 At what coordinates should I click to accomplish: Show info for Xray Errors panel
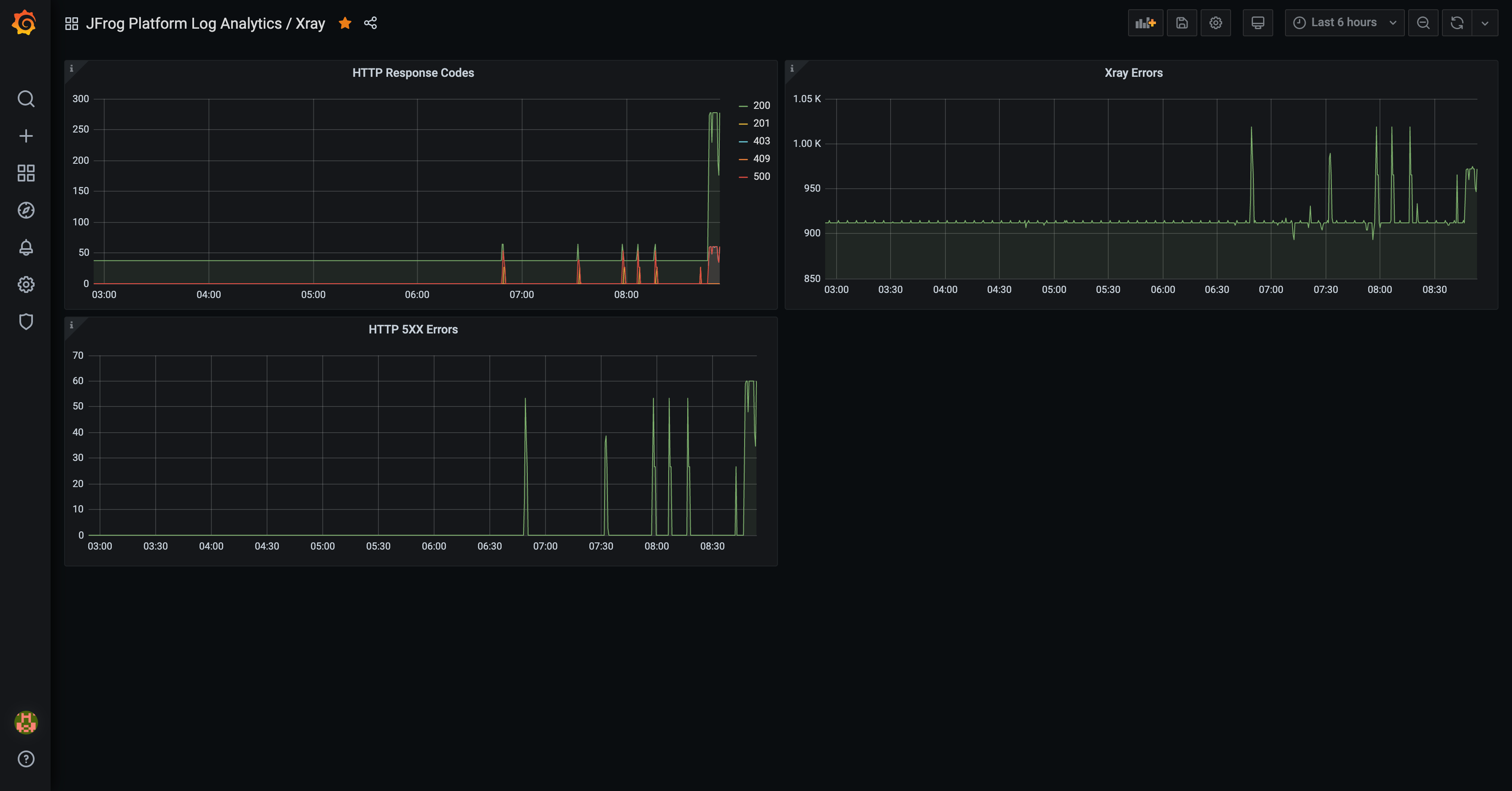coord(792,68)
